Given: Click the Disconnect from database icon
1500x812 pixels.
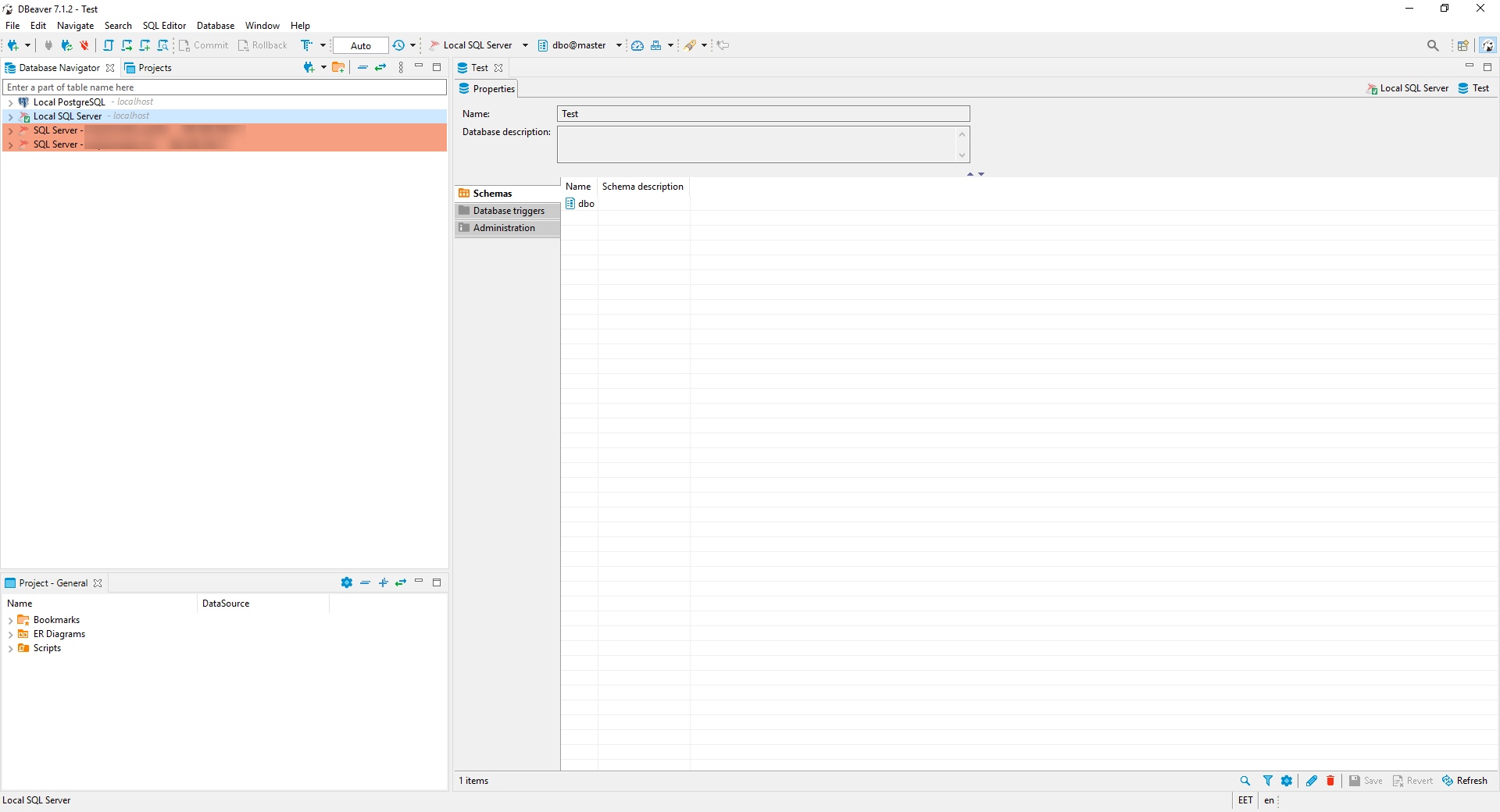Looking at the screenshot, I should point(84,45).
